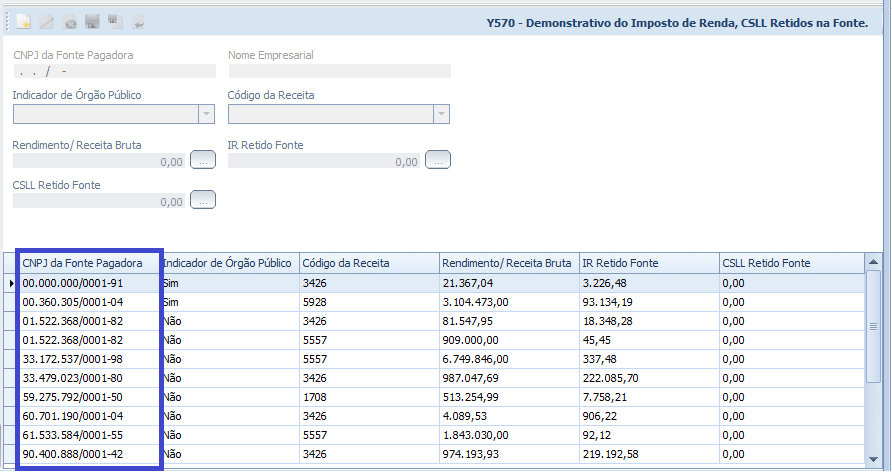Click the Nome Empresarial input field
The image size is (892, 476).
[x=340, y=71]
